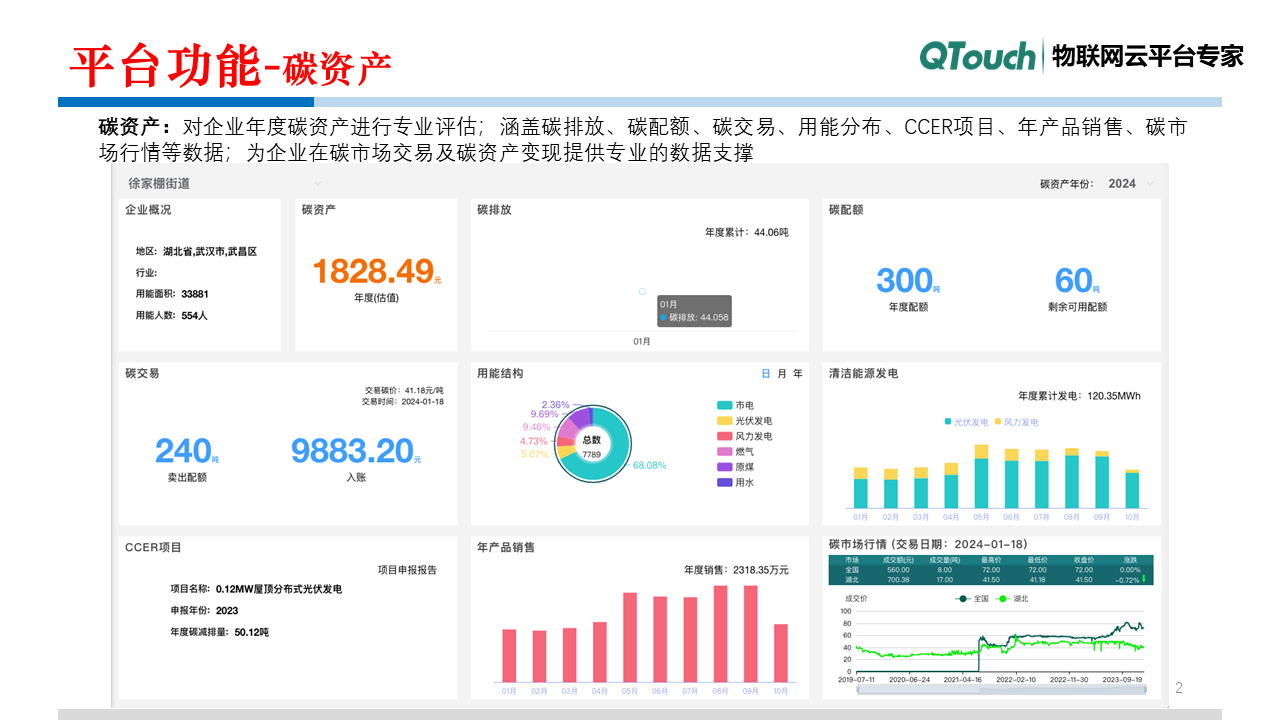Screen dimensions: 1280x720
Task: Toggle the 光伏发电 slice in 用能结构 legend
Action: 724,420
